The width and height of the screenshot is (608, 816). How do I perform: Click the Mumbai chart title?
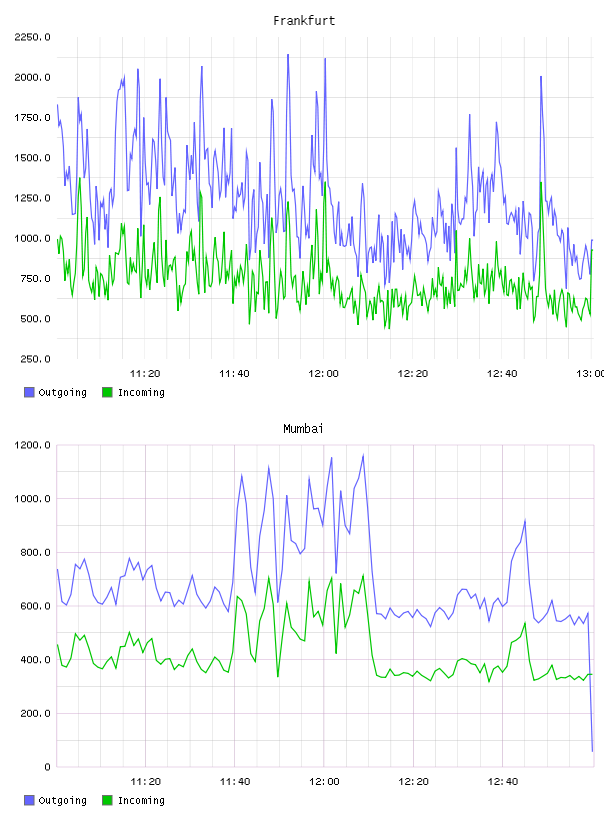(303, 429)
